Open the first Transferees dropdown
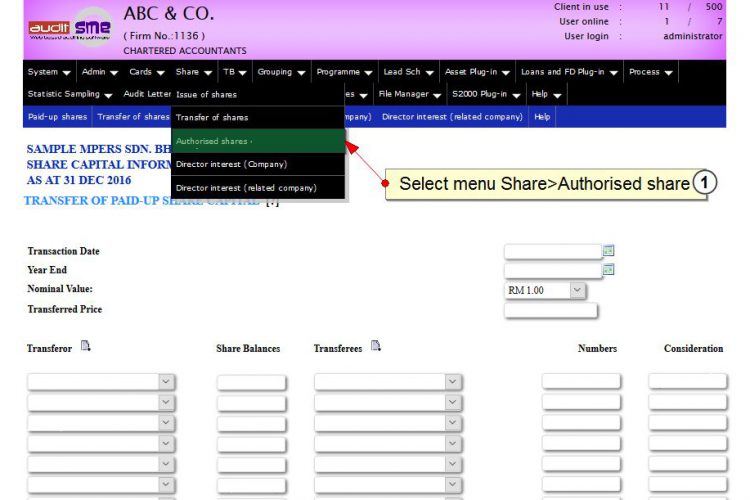Viewport: 750px width, 500px height. coord(388,382)
